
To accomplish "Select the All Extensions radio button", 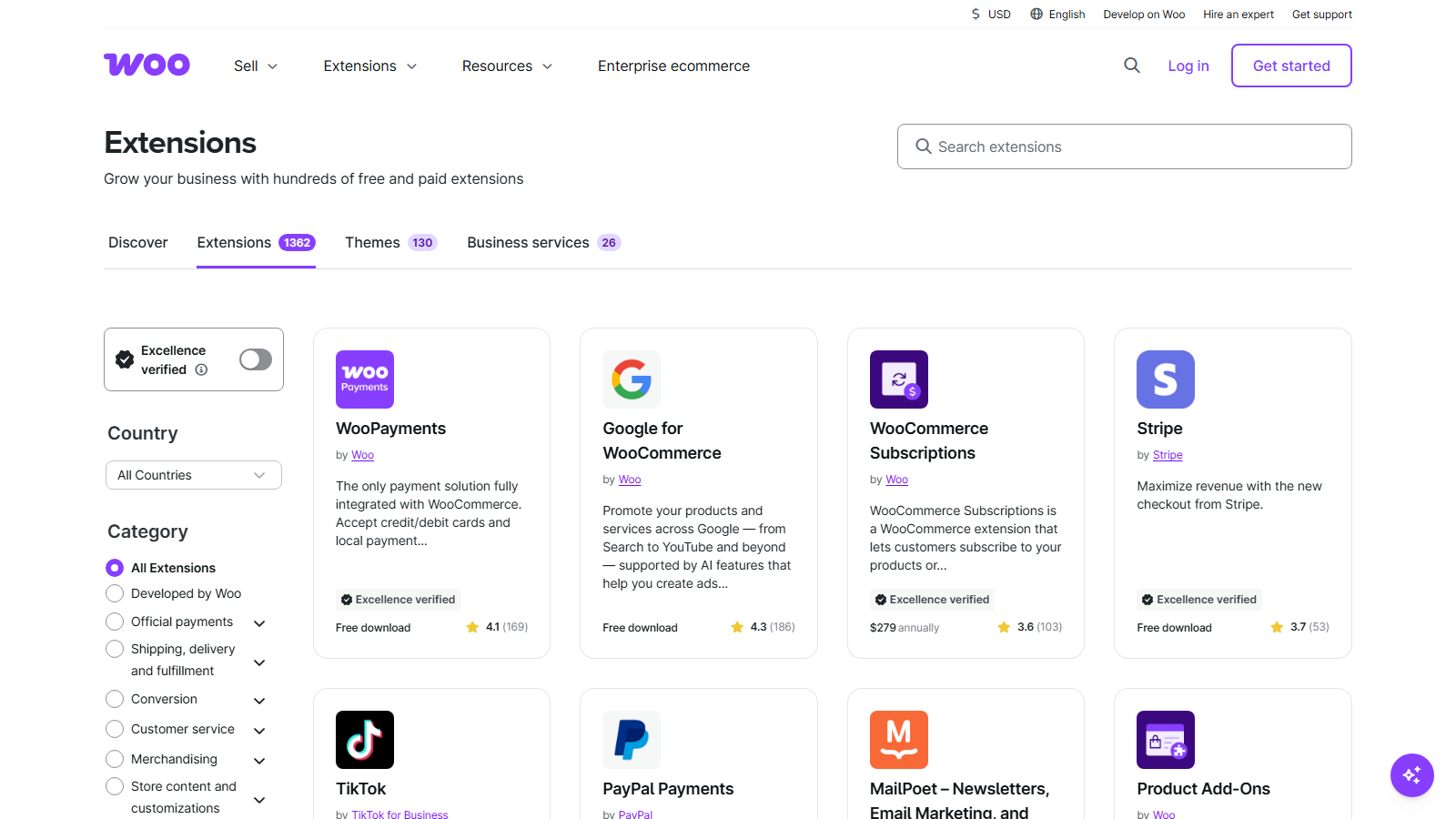I will point(115,568).
